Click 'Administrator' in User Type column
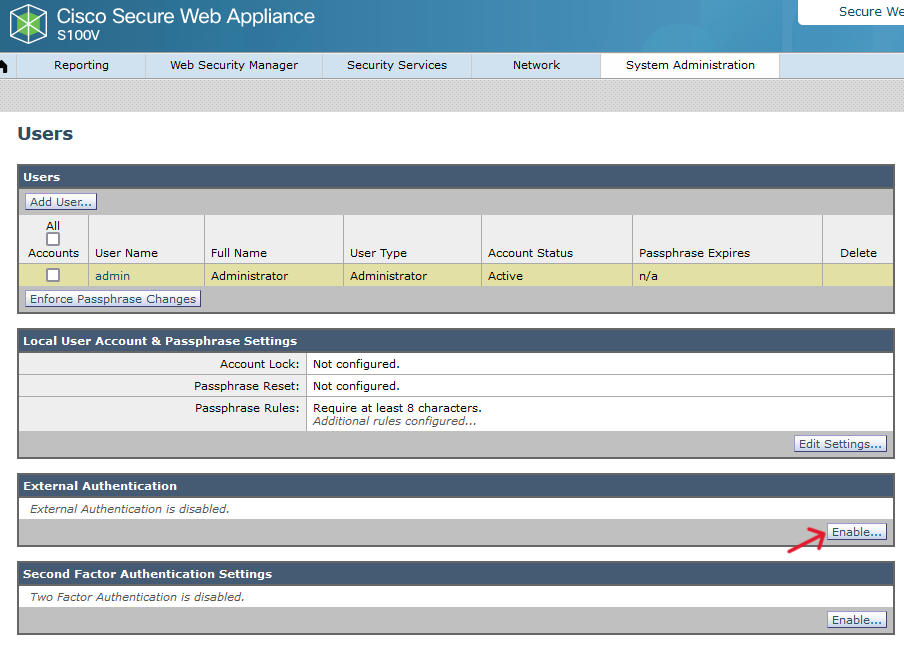The width and height of the screenshot is (904, 658). [389, 276]
